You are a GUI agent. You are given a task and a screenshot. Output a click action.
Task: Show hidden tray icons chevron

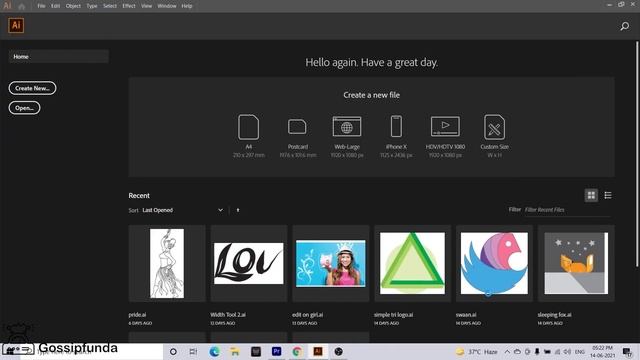[507, 351]
